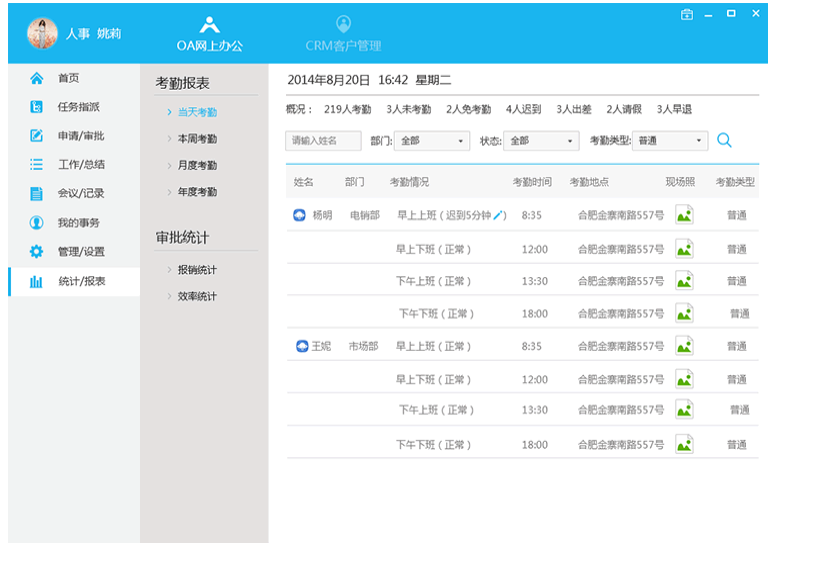Image resolution: width=825 pixels, height=564 pixels.
Task: Open 任务指派 sidebar icon
Action: 36,107
